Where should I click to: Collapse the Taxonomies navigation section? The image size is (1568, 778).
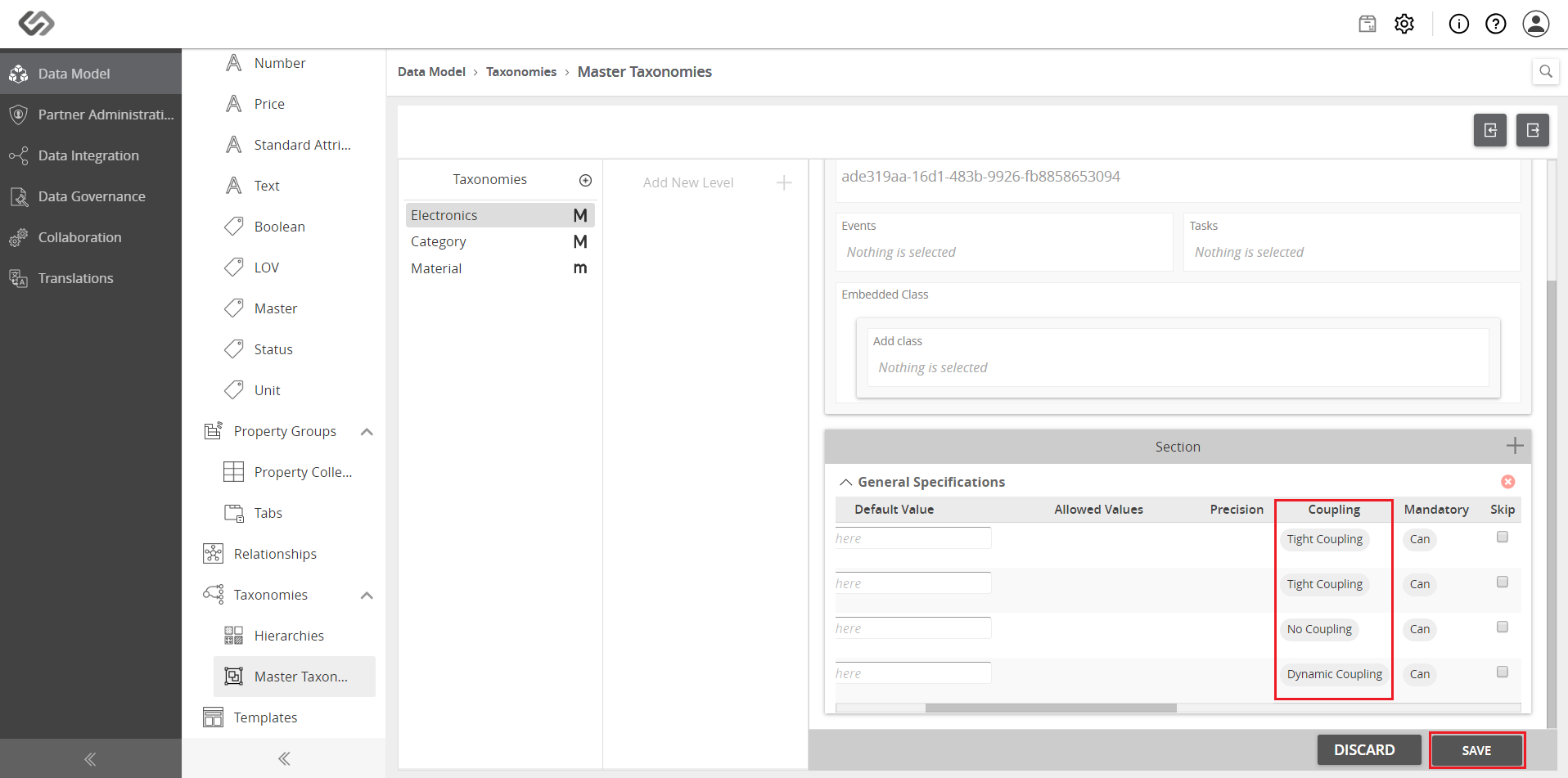pyautogui.click(x=367, y=596)
